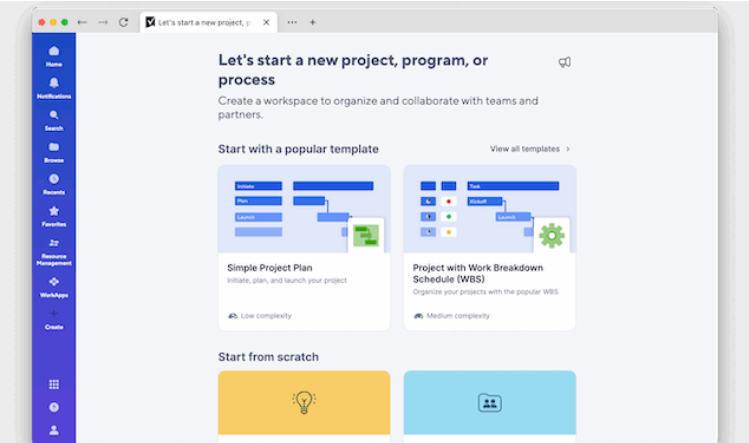749x443 pixels.
Task: Click the Search icon in sidebar
Action: click(x=54, y=117)
